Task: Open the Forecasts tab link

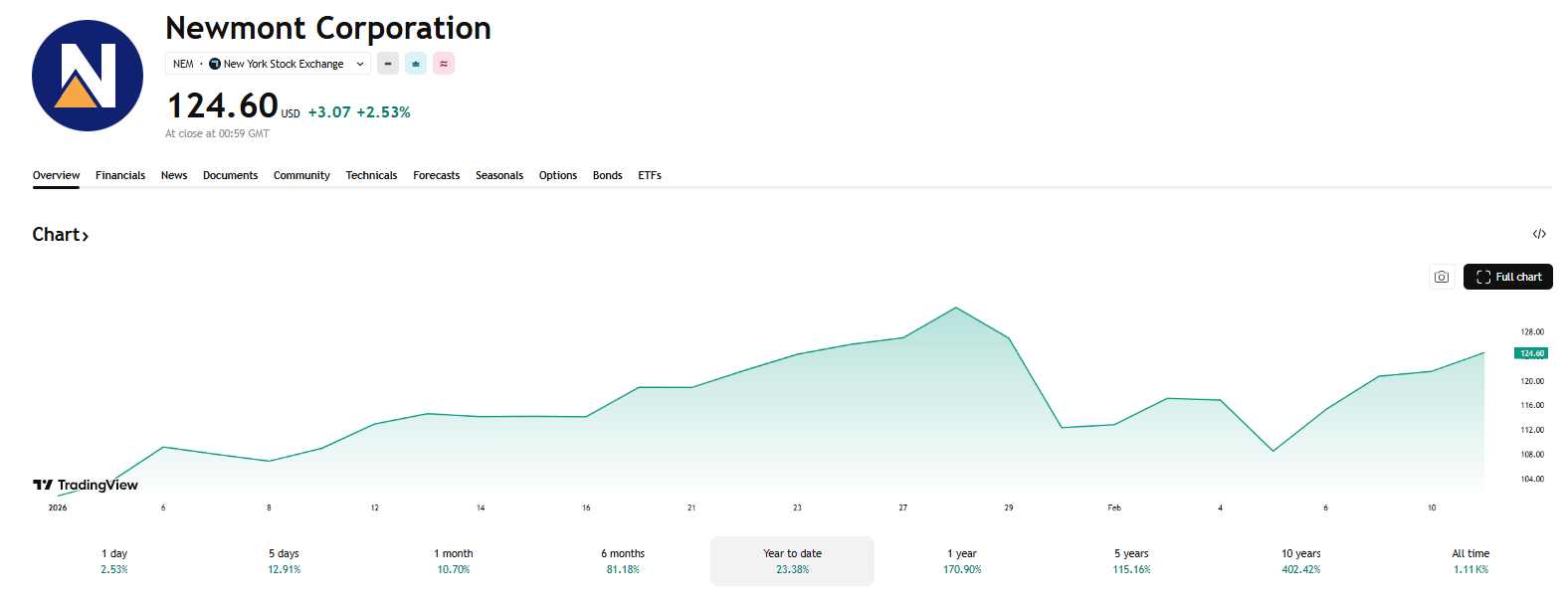Action: 437,175
